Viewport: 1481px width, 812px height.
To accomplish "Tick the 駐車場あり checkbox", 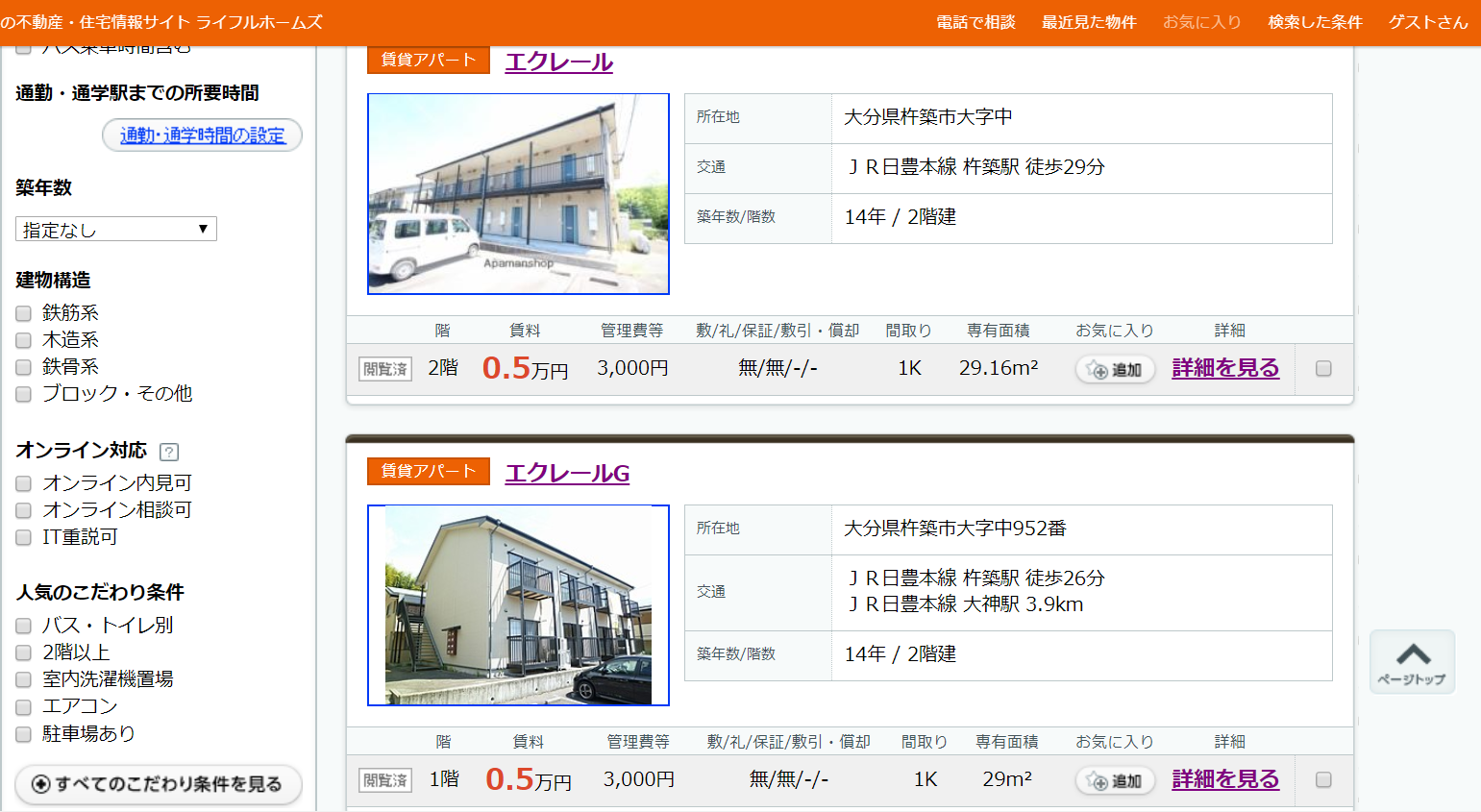I will click(24, 735).
